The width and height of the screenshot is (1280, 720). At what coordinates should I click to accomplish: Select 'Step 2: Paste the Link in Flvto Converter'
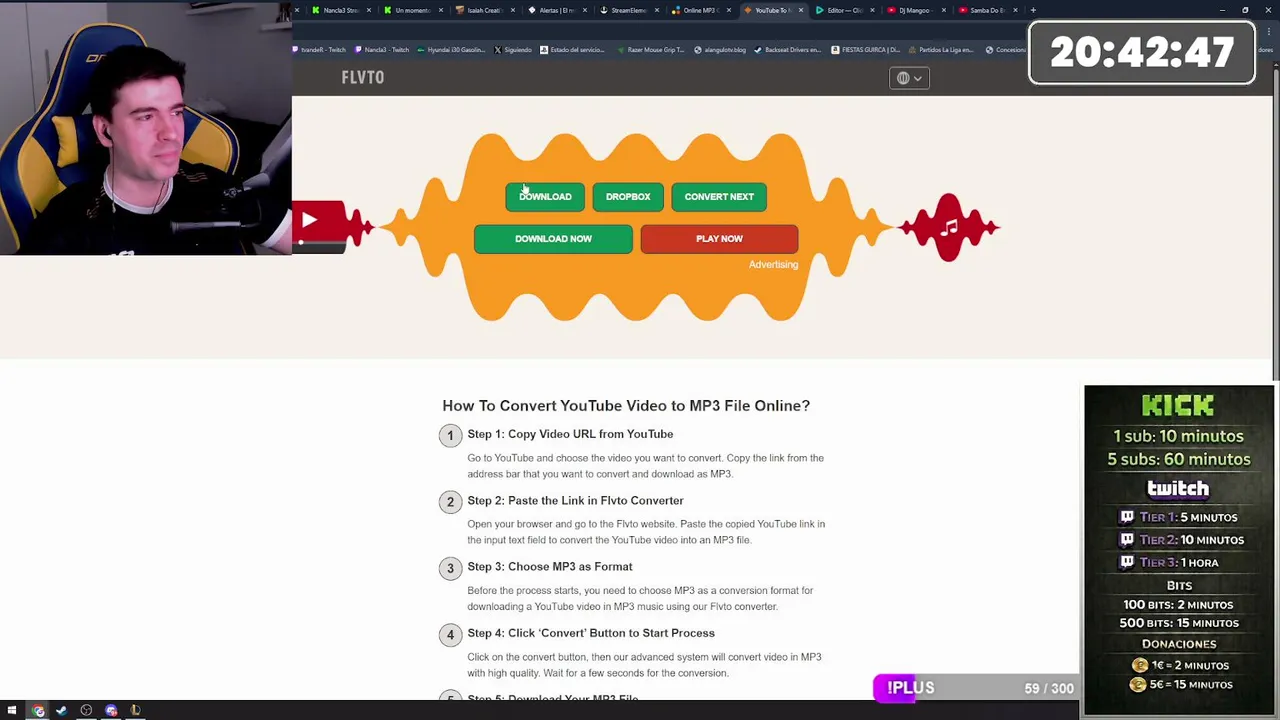tap(575, 500)
